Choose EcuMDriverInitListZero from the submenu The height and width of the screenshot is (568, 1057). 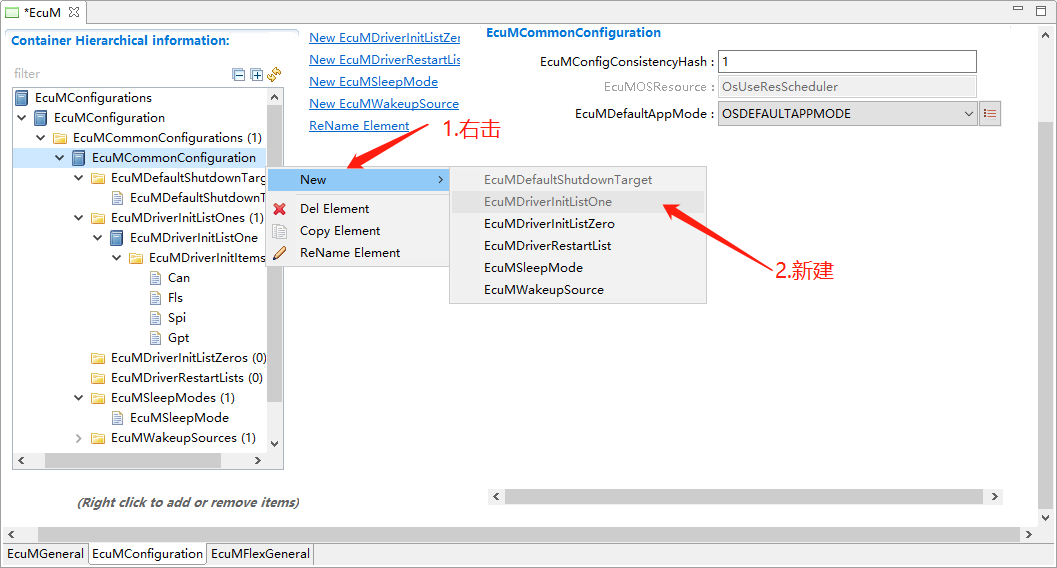[549, 224]
